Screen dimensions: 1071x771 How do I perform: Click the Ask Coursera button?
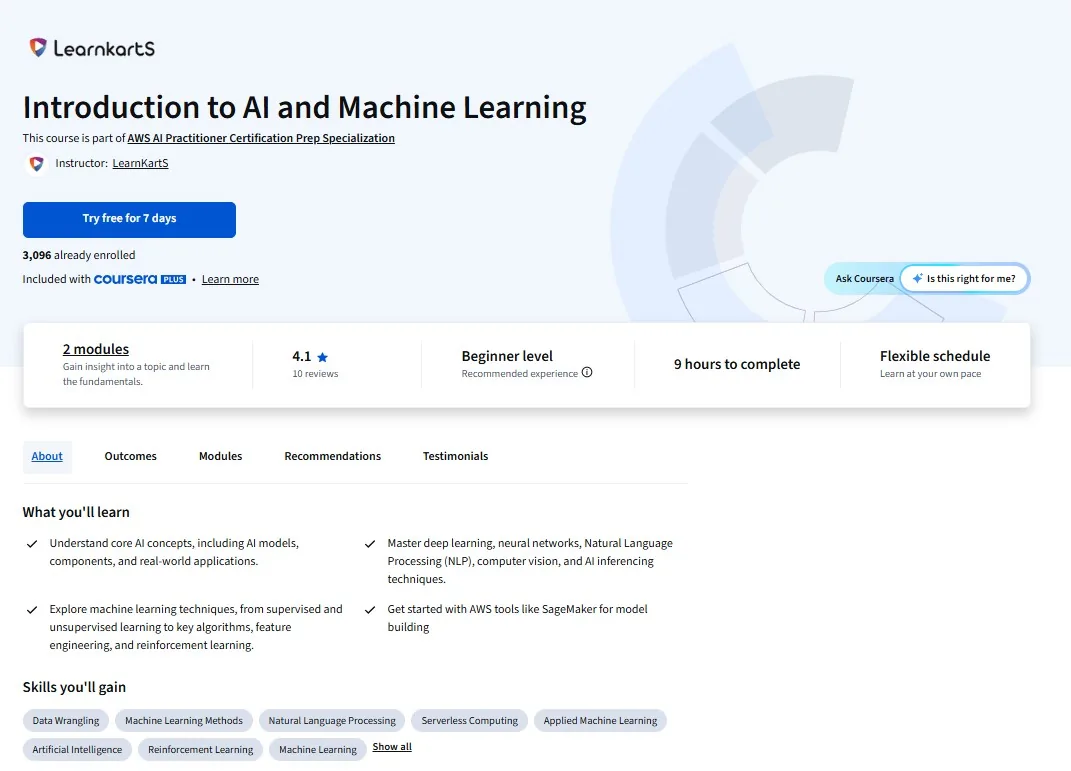coord(864,279)
